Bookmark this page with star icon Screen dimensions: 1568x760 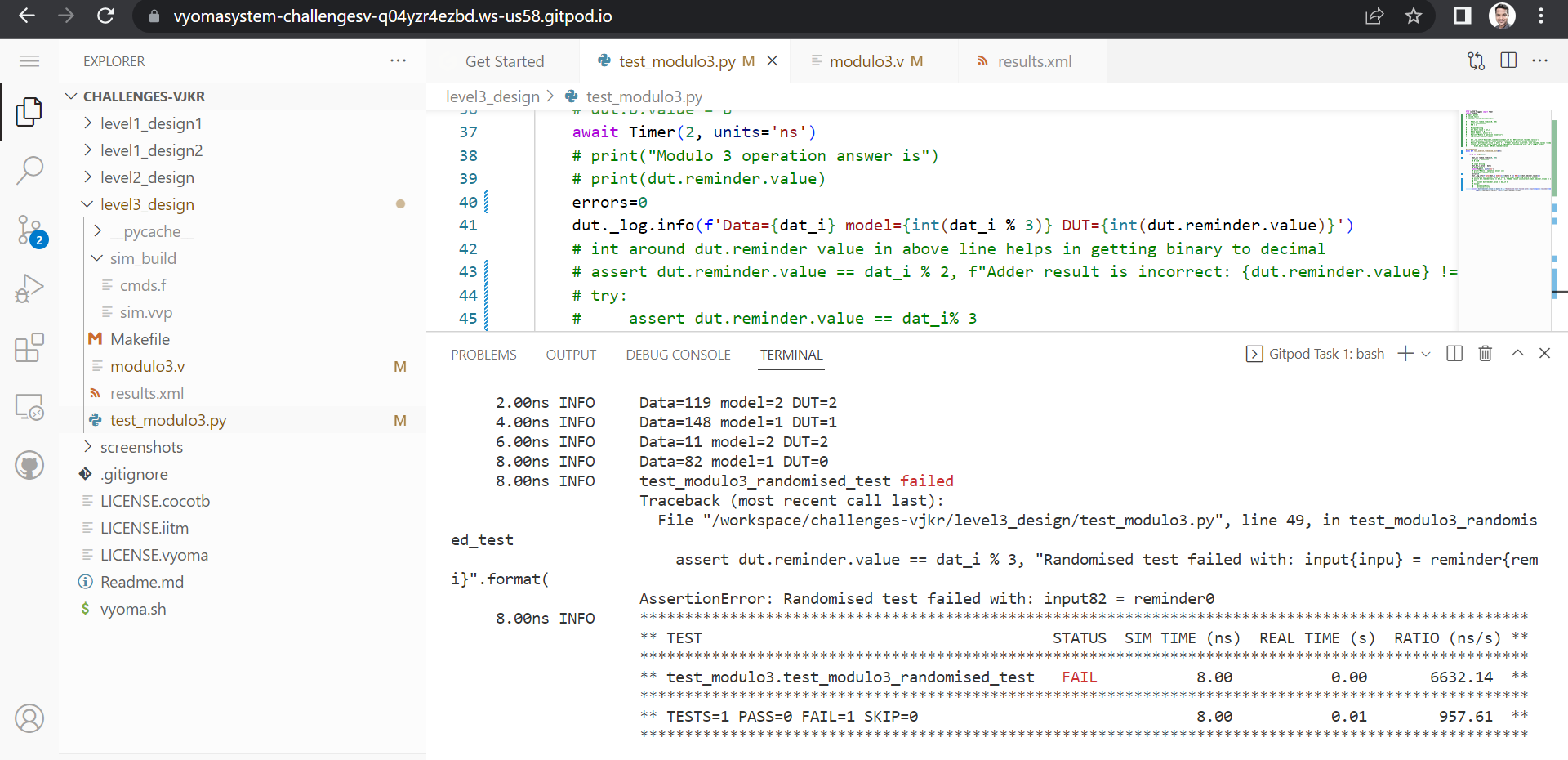point(1414,16)
